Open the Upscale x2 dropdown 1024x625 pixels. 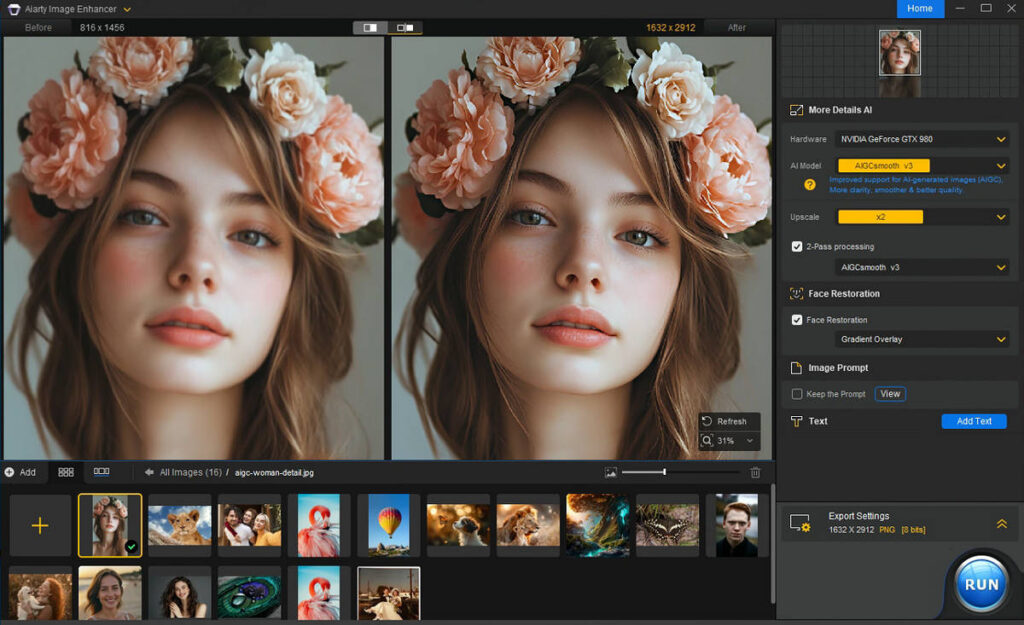coord(922,217)
